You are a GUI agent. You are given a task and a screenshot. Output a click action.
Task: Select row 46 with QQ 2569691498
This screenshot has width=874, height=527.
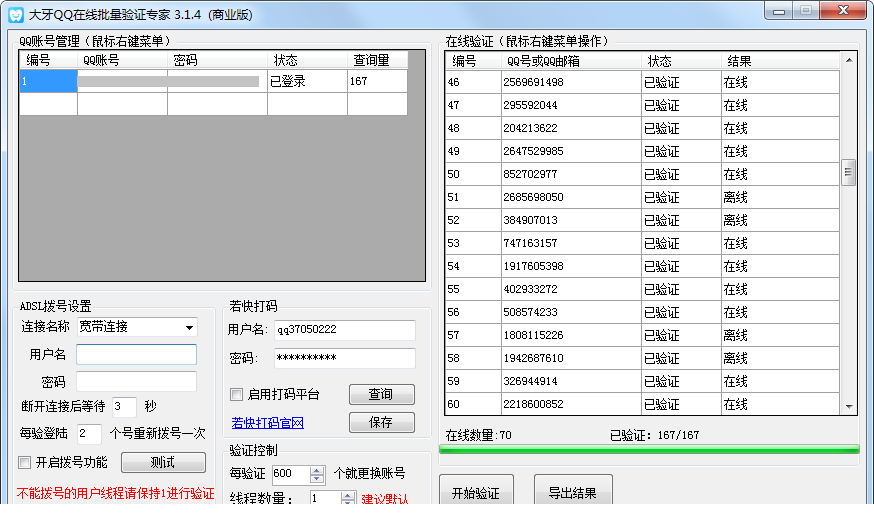pos(643,83)
